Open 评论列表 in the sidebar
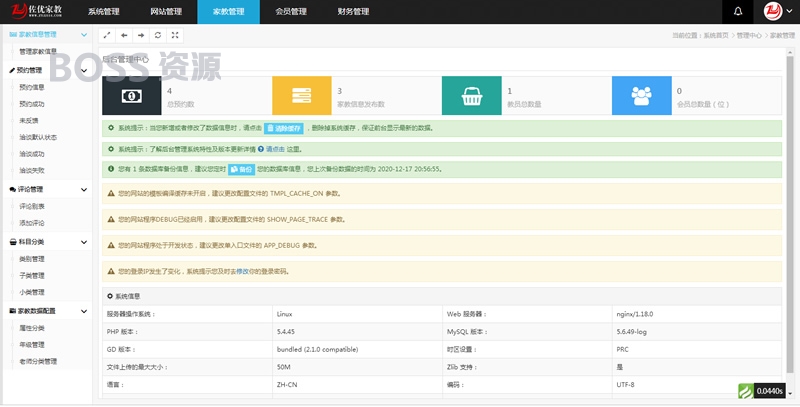800x407 pixels. point(32,207)
